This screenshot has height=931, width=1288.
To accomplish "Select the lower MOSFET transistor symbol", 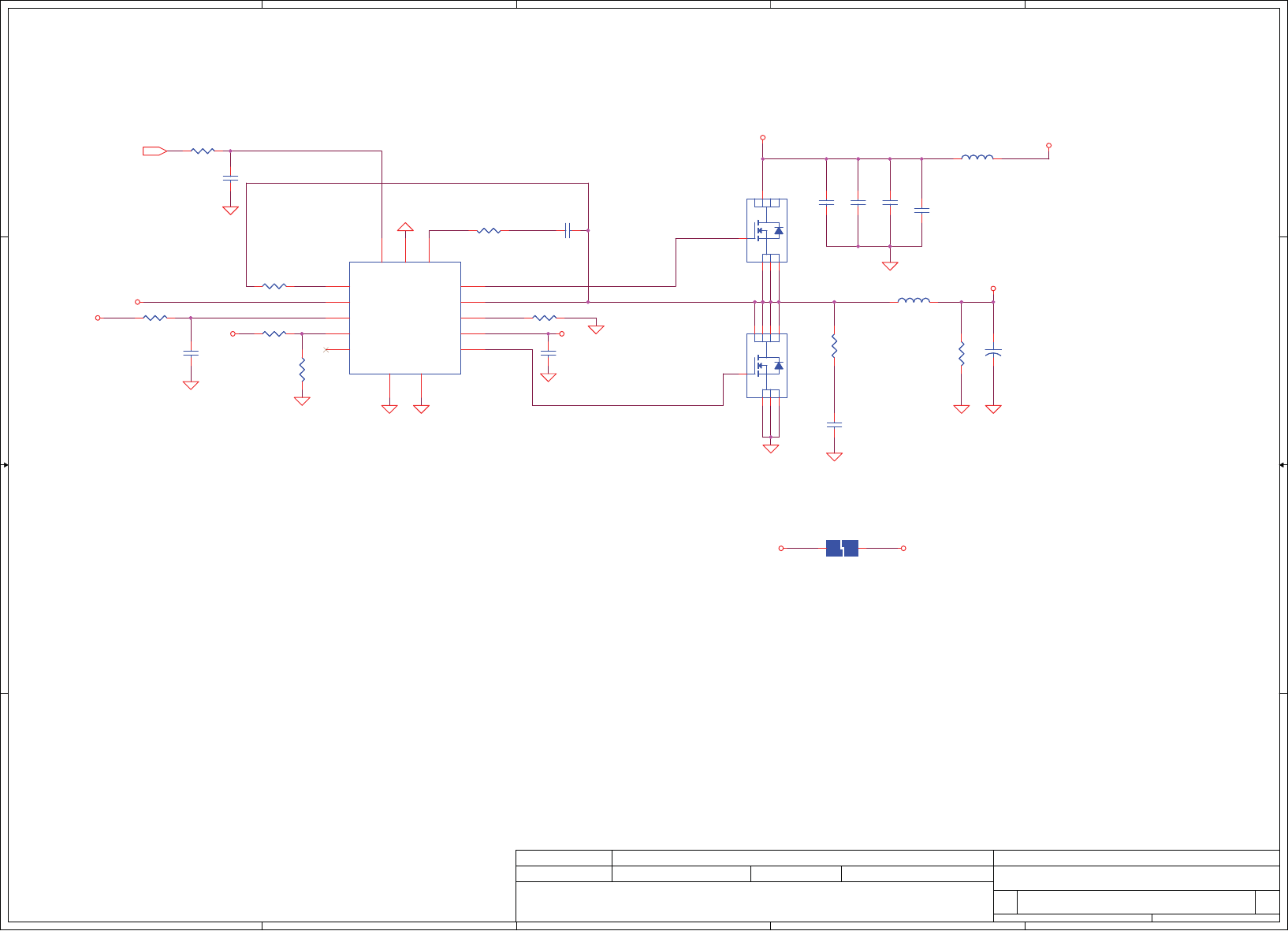I will 767,365.
